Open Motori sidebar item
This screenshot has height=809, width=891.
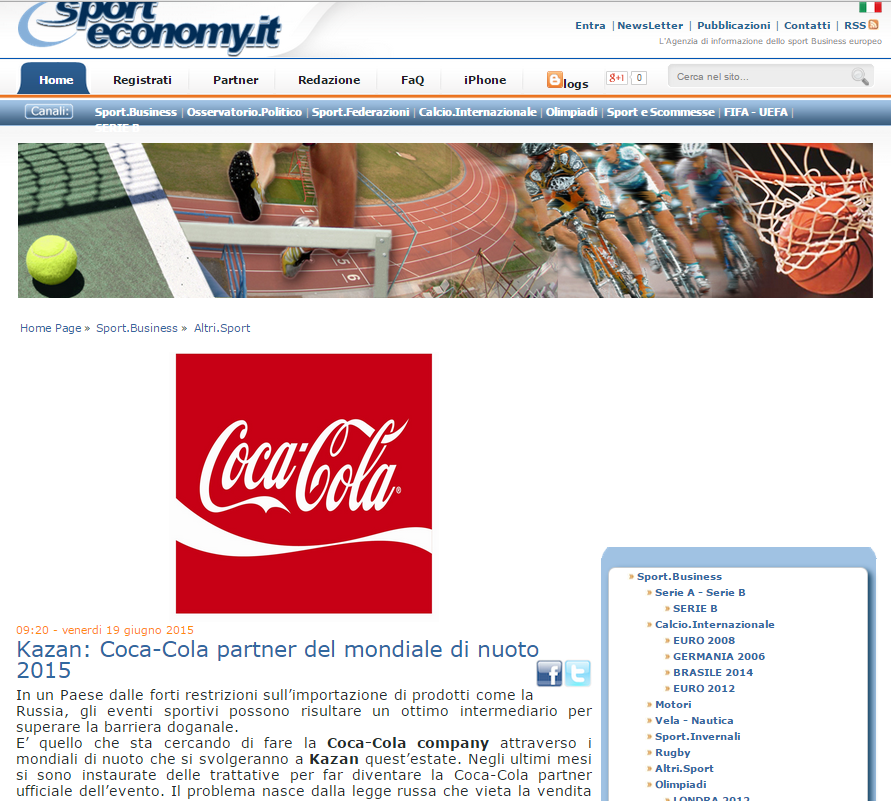click(673, 704)
